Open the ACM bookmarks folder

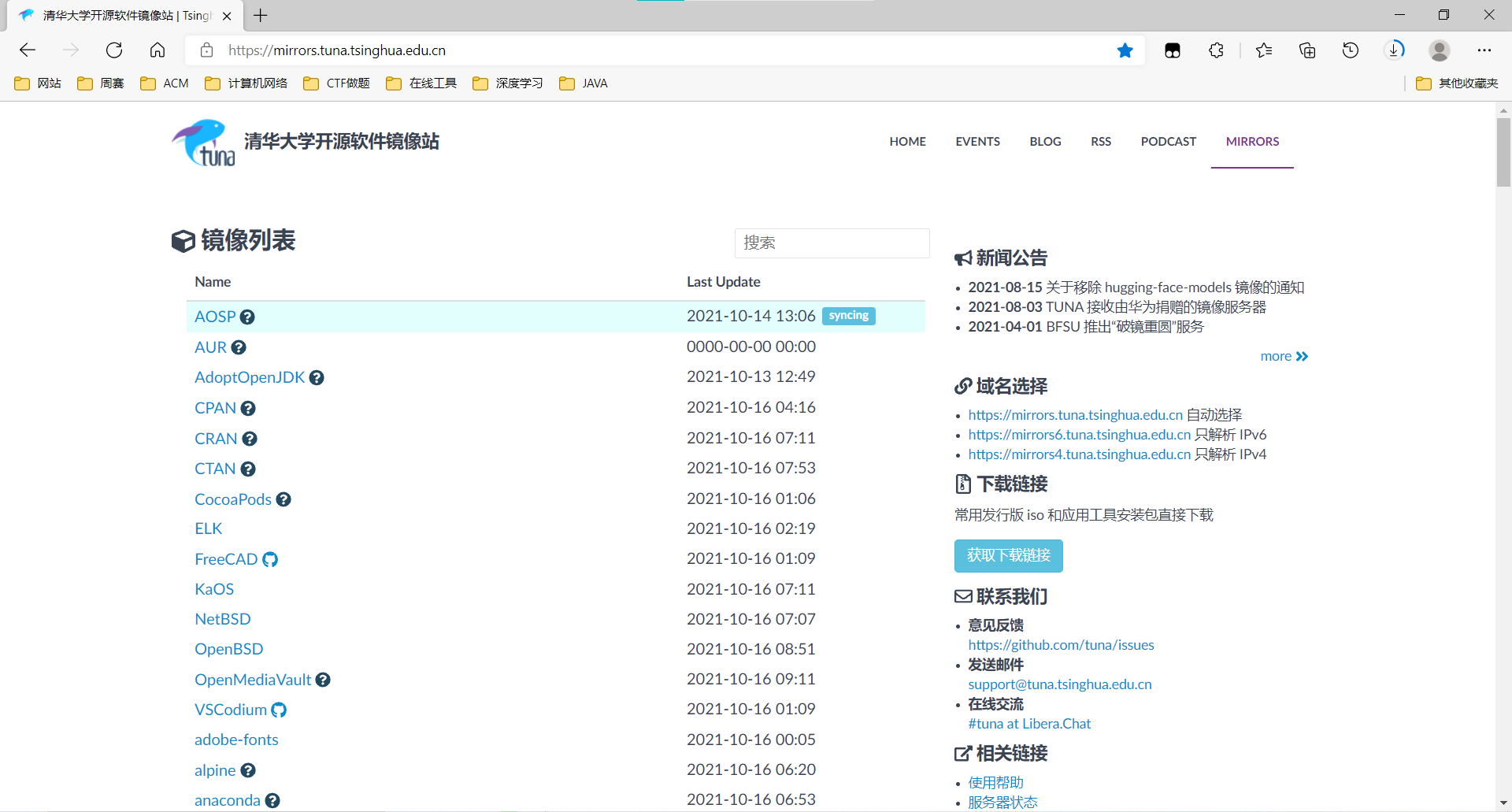pos(165,83)
